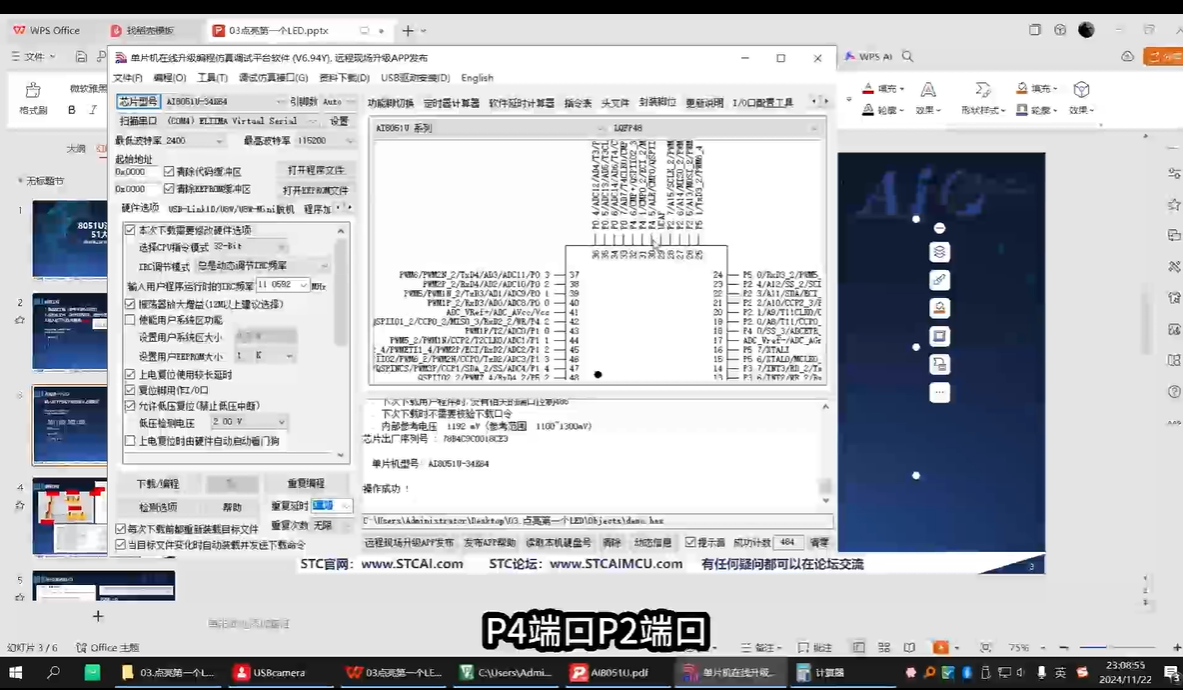
Task: Open the 最低波特率 2400 dropdown
Action: [x=219, y=140]
